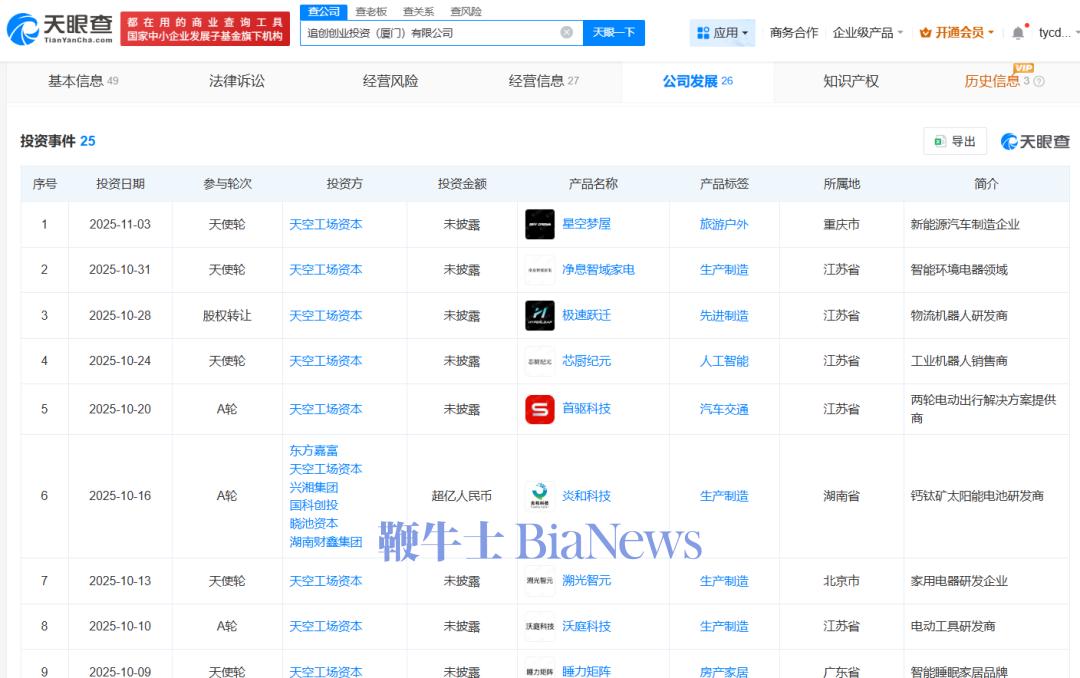Open the 东方嘉富 investor link

(314, 451)
